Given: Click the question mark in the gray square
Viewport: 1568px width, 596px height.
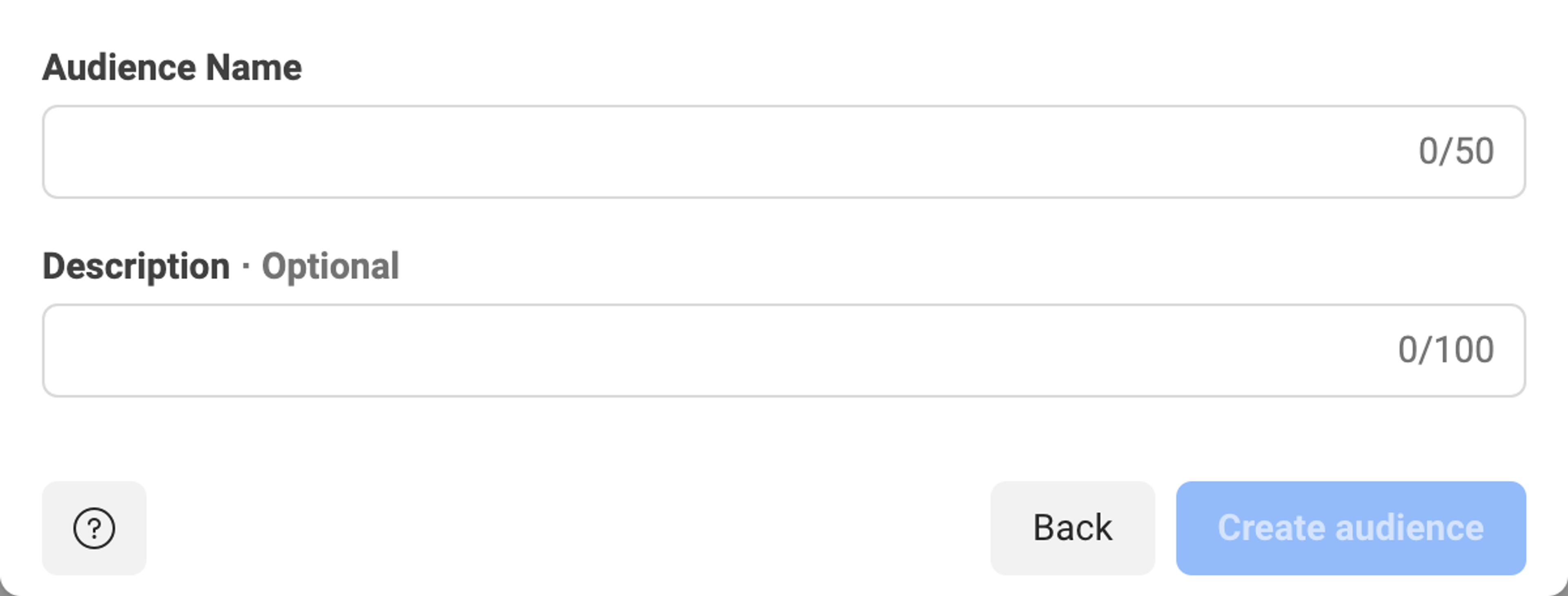Looking at the screenshot, I should click(x=94, y=528).
